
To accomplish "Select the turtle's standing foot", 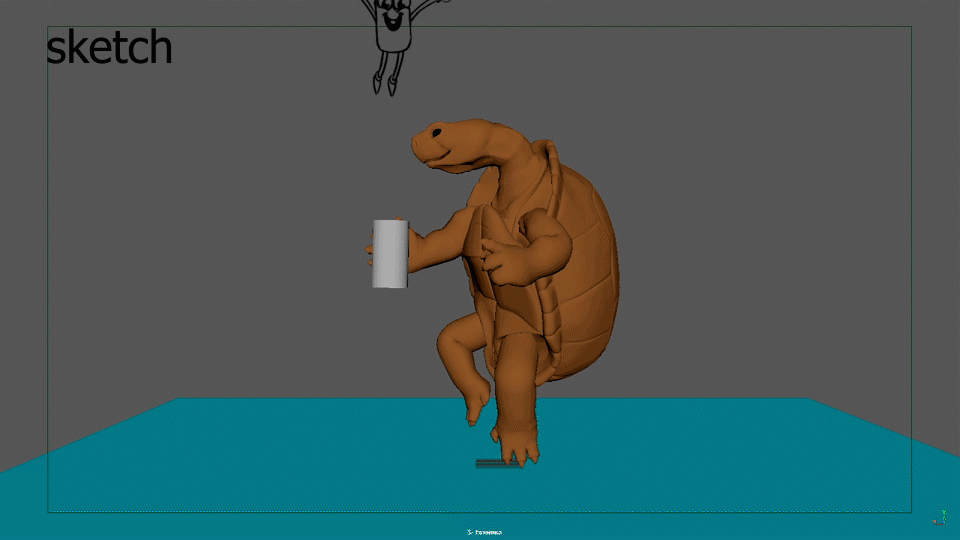I will click(516, 446).
